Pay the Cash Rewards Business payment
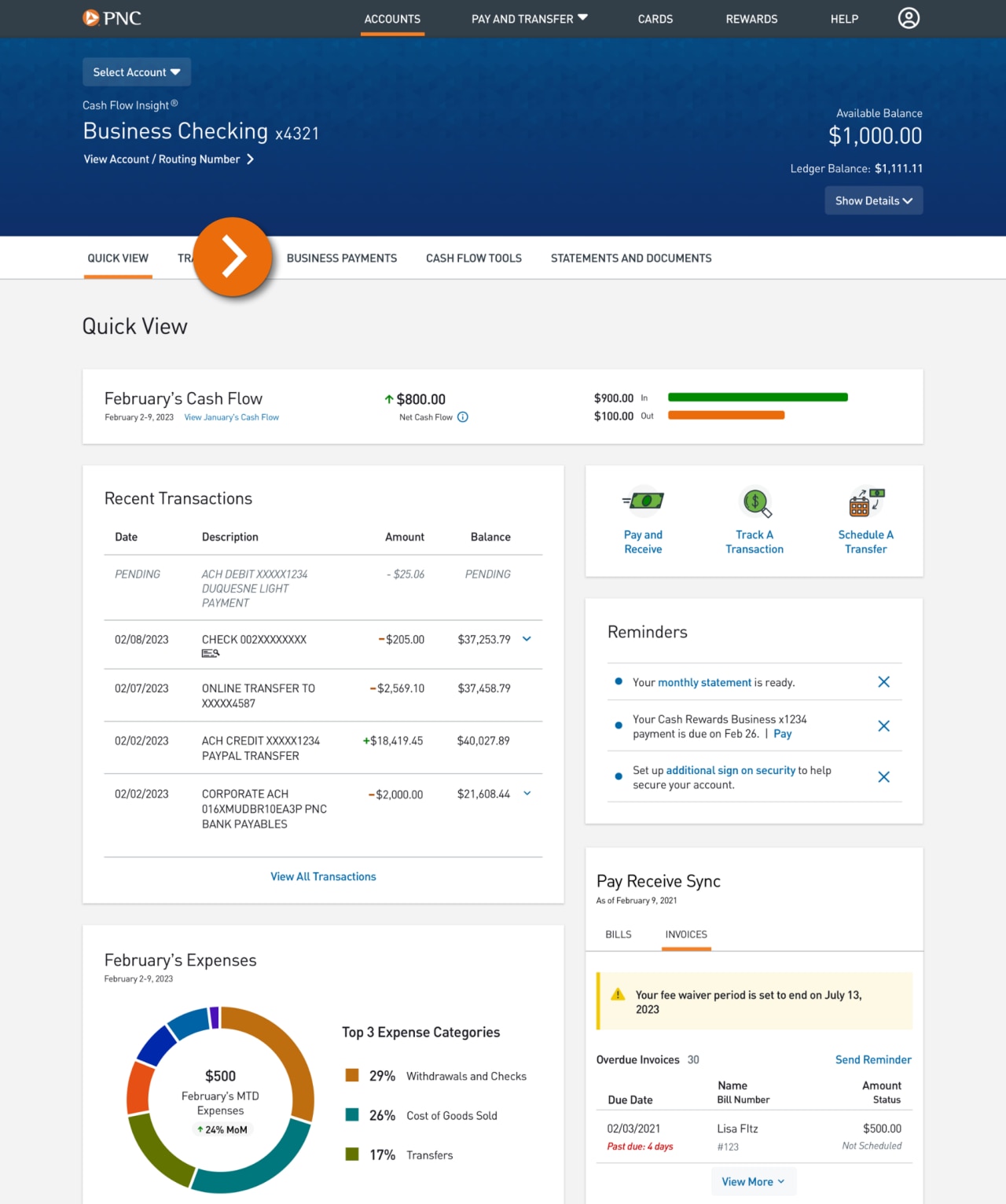Image resolution: width=1006 pixels, height=1204 pixels. coord(783,733)
